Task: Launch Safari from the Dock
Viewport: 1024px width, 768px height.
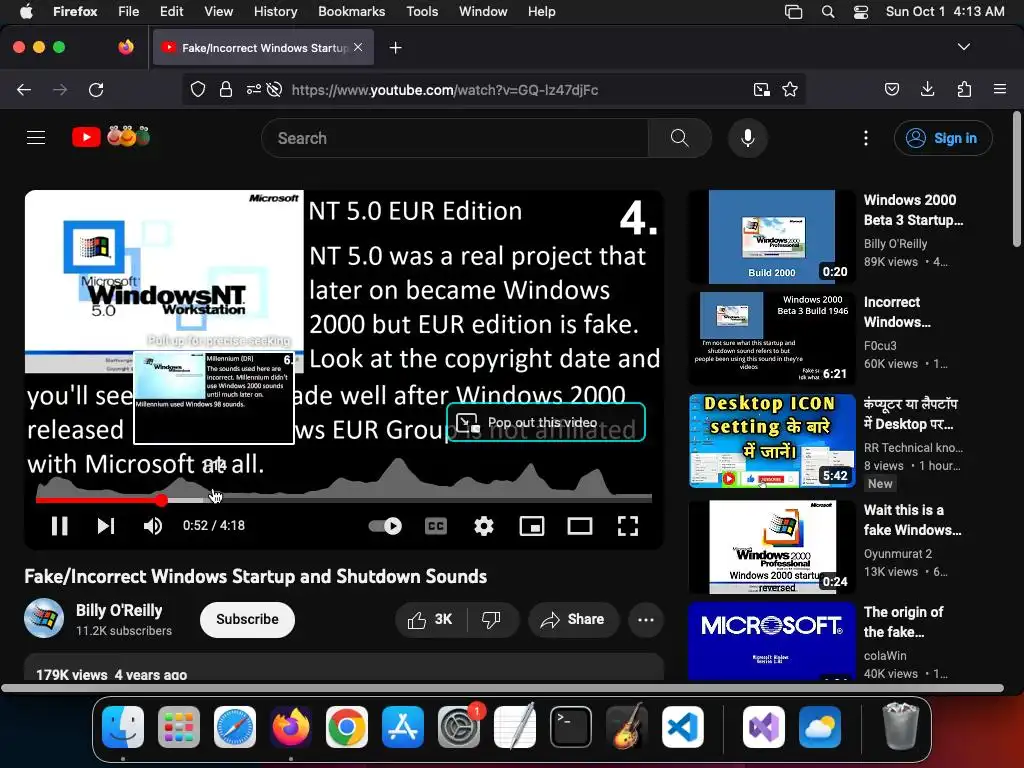Action: [234, 727]
